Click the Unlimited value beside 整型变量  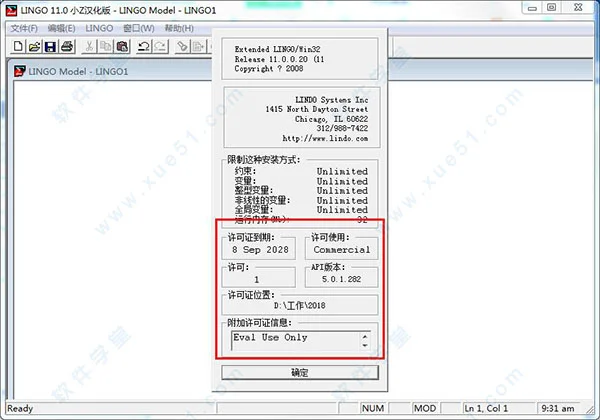(x=342, y=190)
